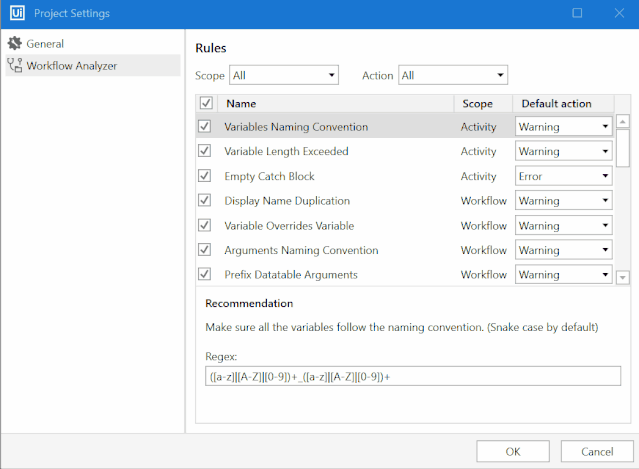Screen dimensions: 639x469
Task: Select the Variables Naming Convention row text
Action: (296, 127)
